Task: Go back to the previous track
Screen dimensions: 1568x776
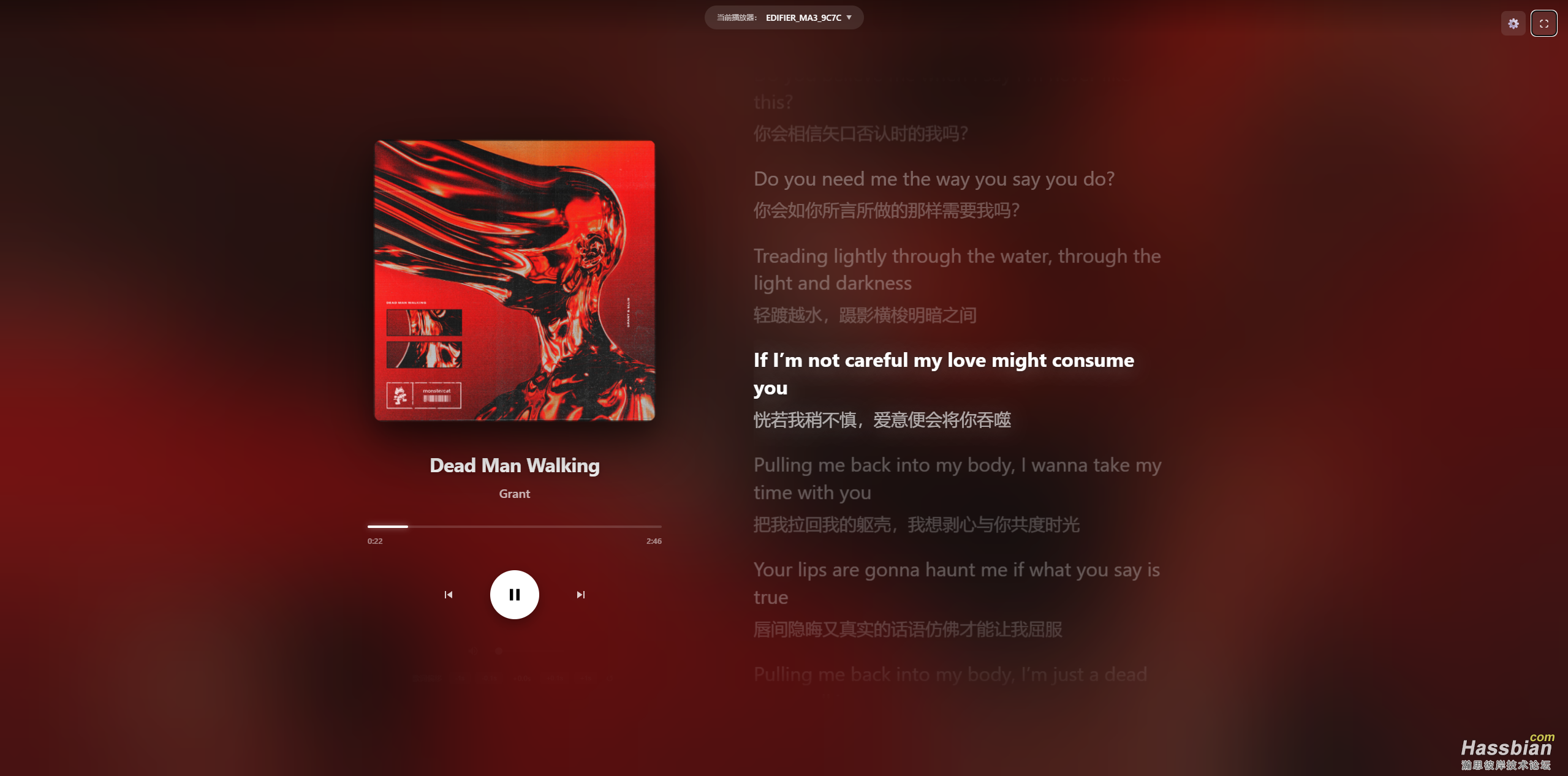Action: 448,595
